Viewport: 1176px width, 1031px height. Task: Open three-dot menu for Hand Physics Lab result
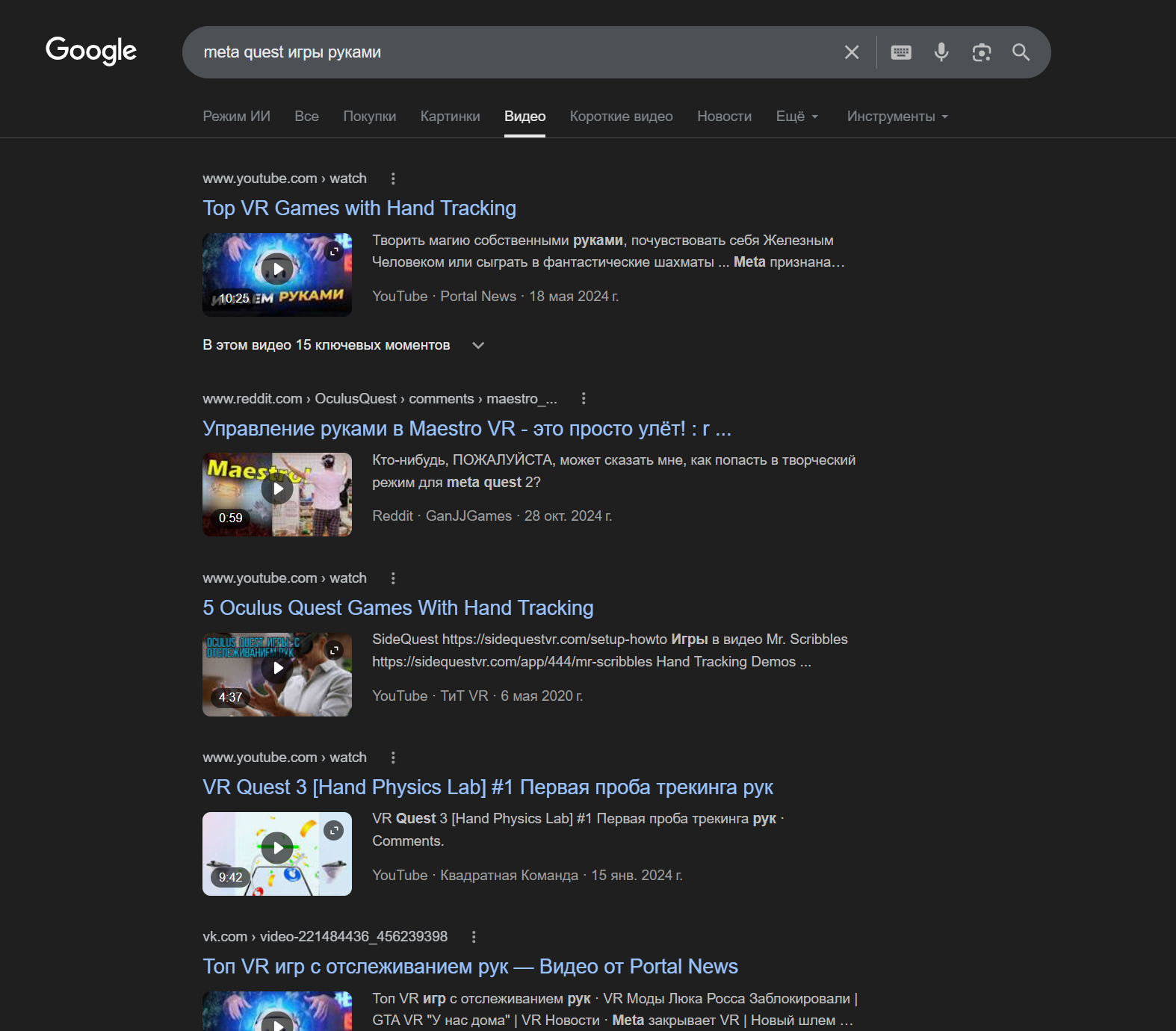click(x=393, y=758)
